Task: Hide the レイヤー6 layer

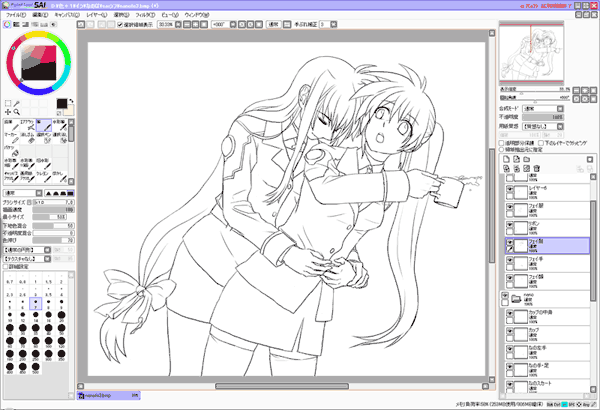Action: click(509, 189)
